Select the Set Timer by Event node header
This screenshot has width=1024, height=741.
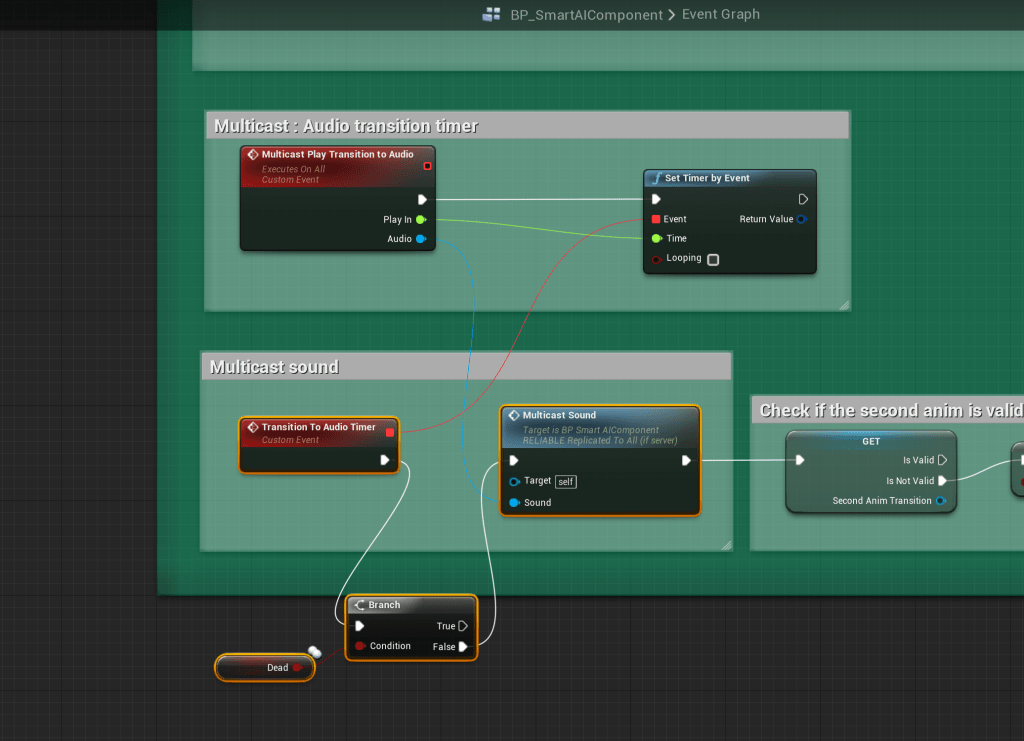coord(729,178)
